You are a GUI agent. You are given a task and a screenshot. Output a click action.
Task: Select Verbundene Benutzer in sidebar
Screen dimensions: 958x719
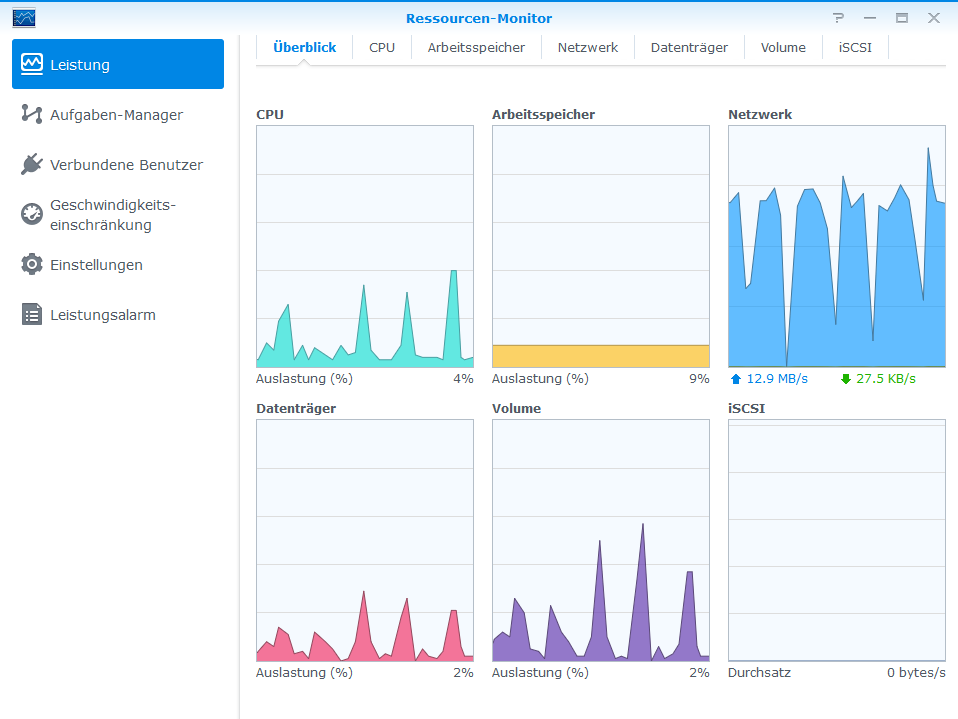[118, 164]
